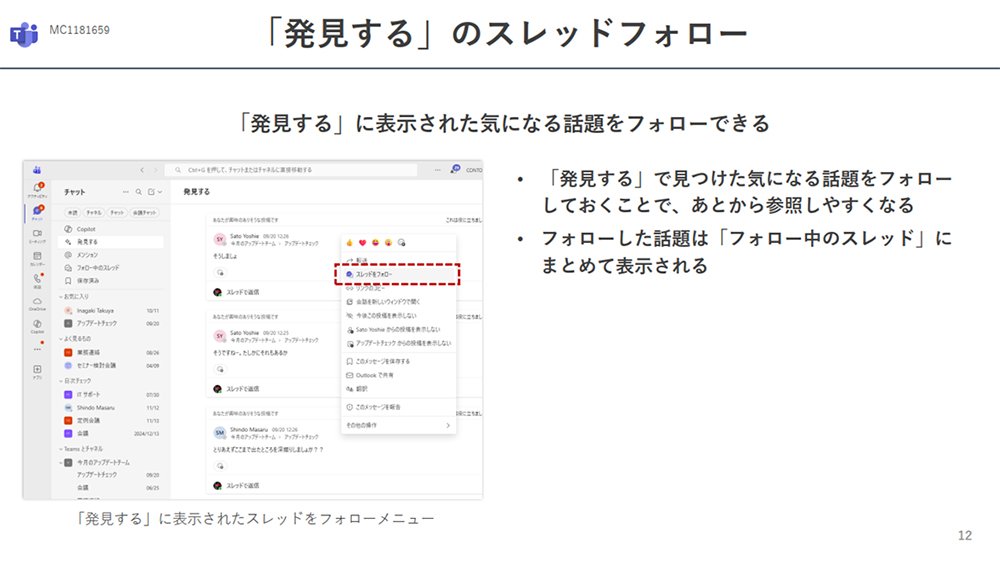1000x562 pixels.
Task: Show more apps ellipsis in rail
Action: 38,349
